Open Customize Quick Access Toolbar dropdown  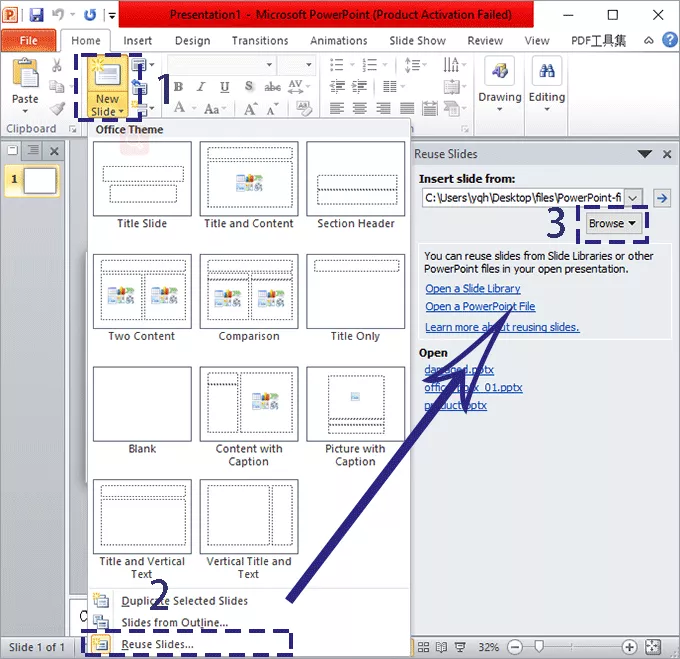click(112, 16)
